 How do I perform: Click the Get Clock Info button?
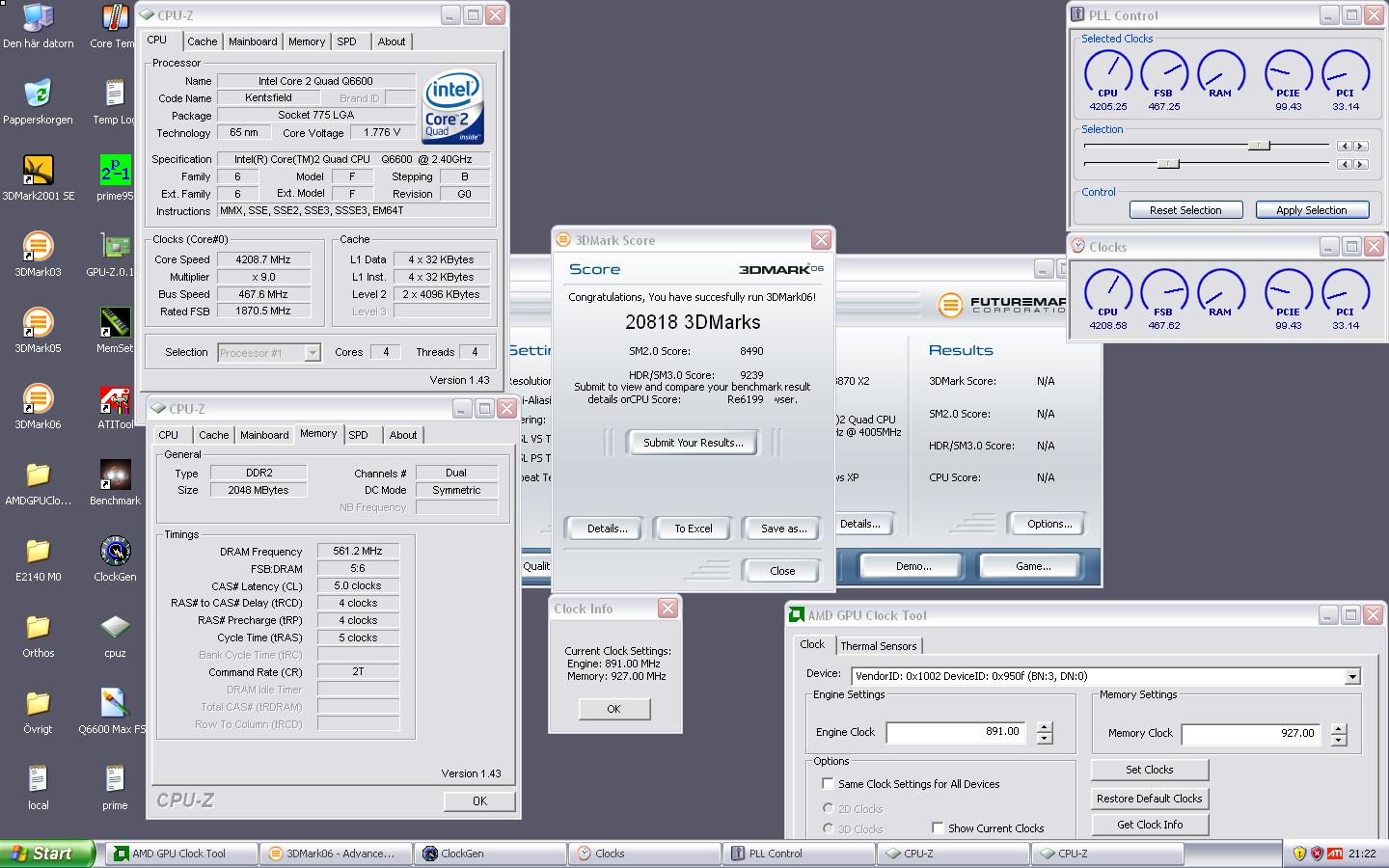pyautogui.click(x=1149, y=825)
